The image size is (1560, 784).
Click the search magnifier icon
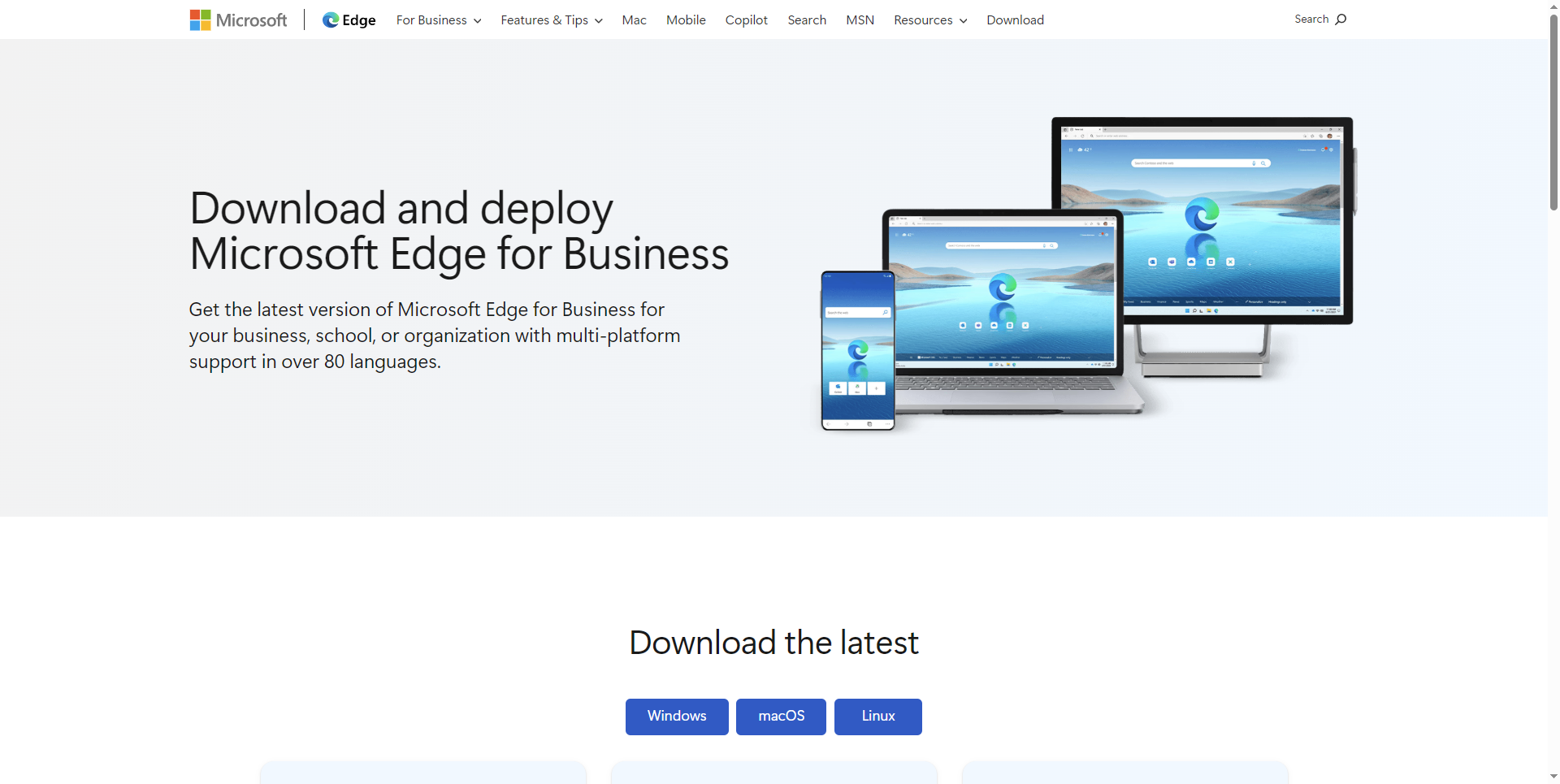[x=1341, y=19]
